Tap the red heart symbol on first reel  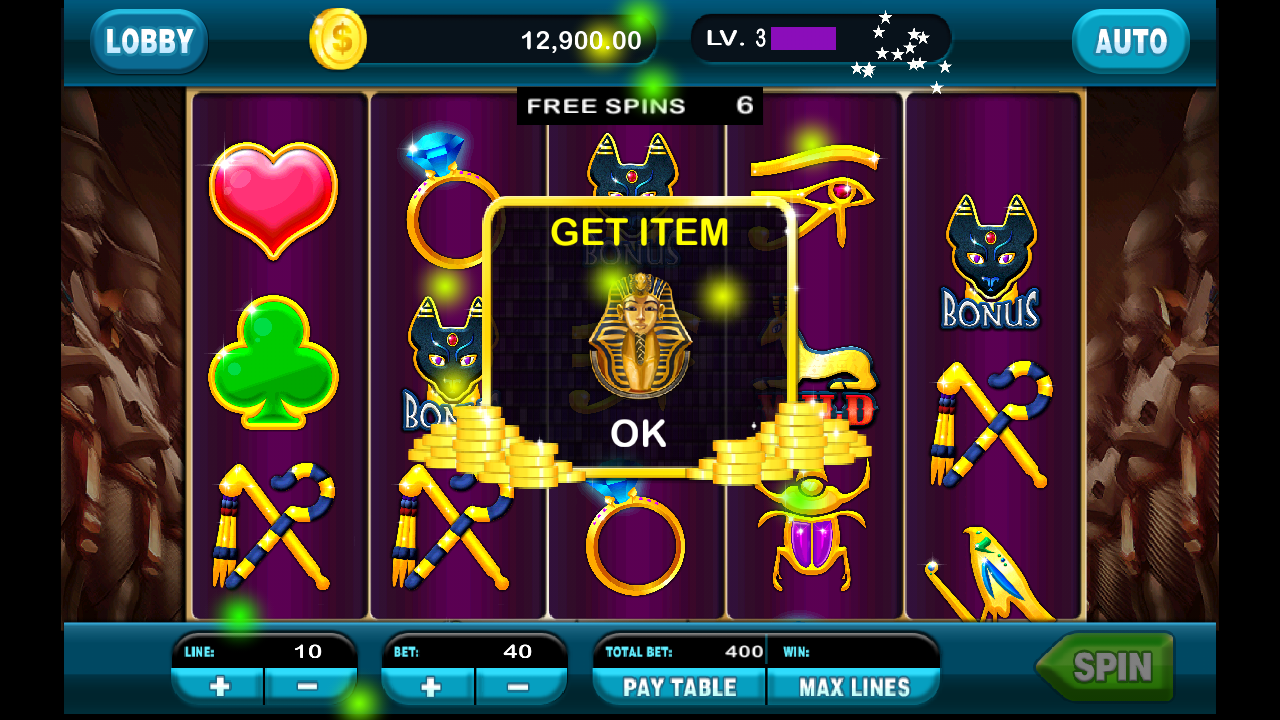pos(273,200)
